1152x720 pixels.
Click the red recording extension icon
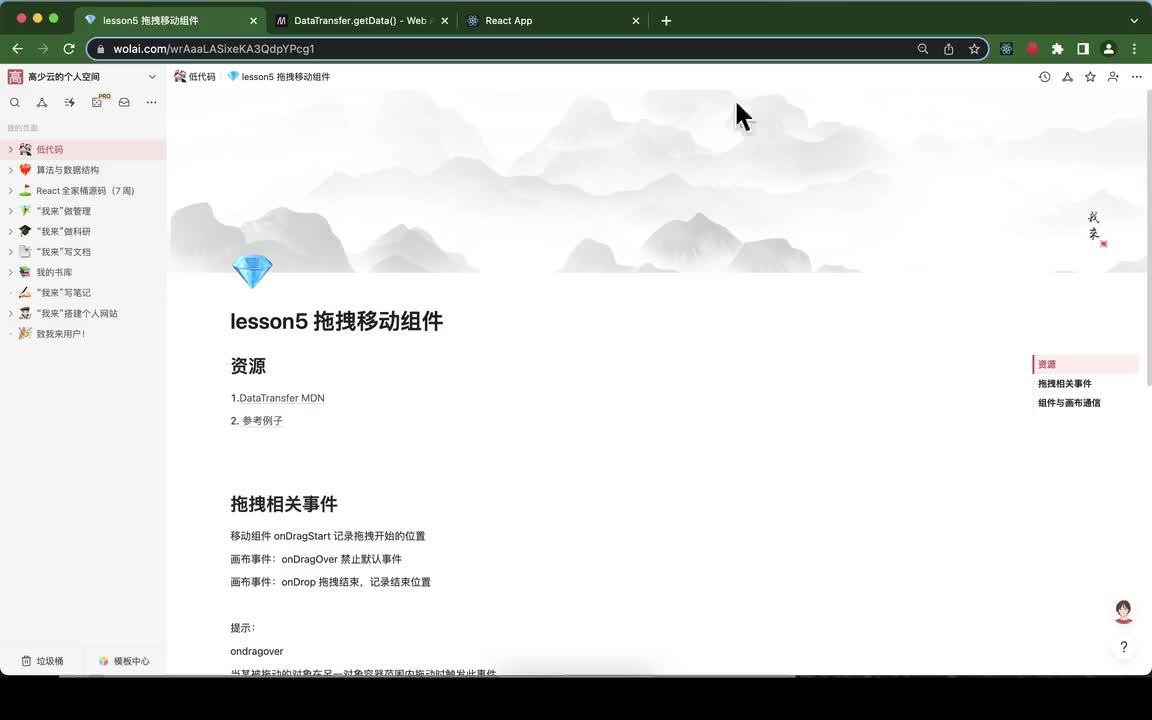coord(1032,48)
